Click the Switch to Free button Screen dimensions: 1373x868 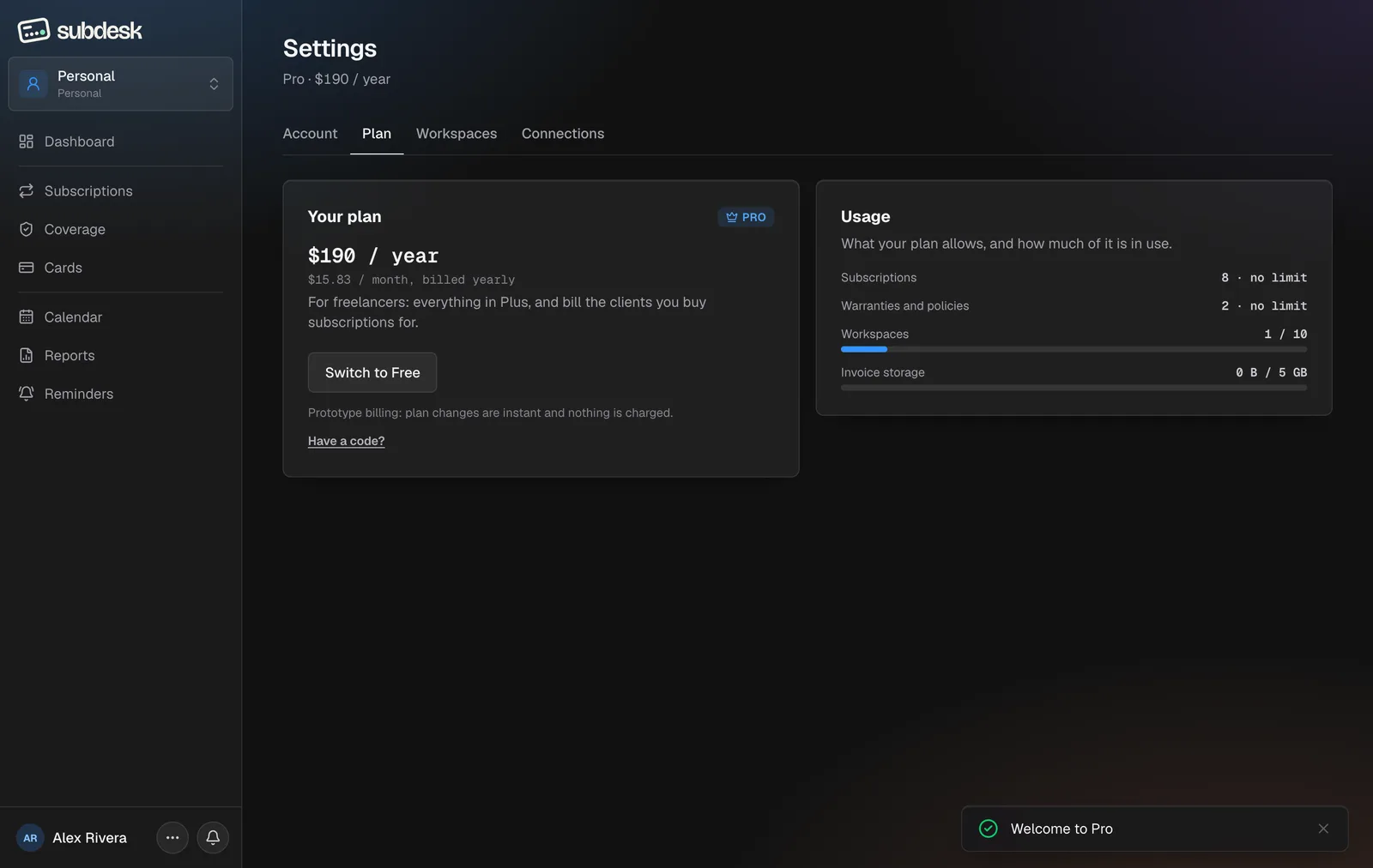tap(372, 372)
